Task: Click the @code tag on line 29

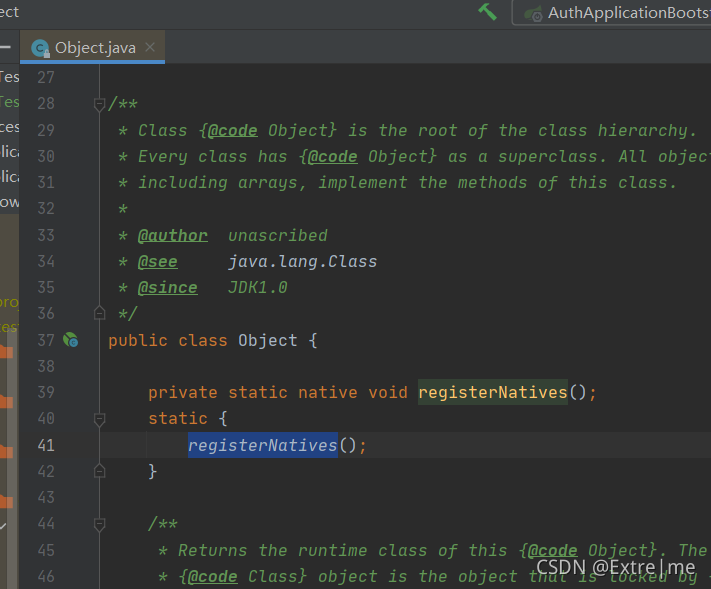Action: coord(233,131)
